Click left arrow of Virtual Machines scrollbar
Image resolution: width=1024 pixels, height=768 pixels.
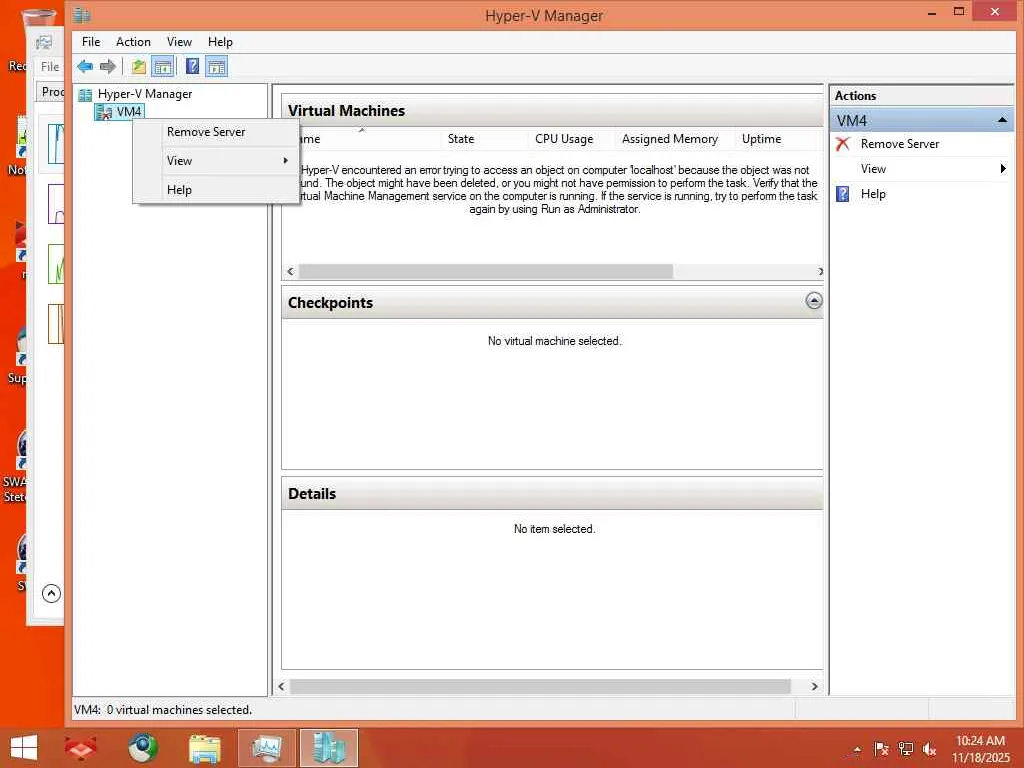[x=291, y=271]
